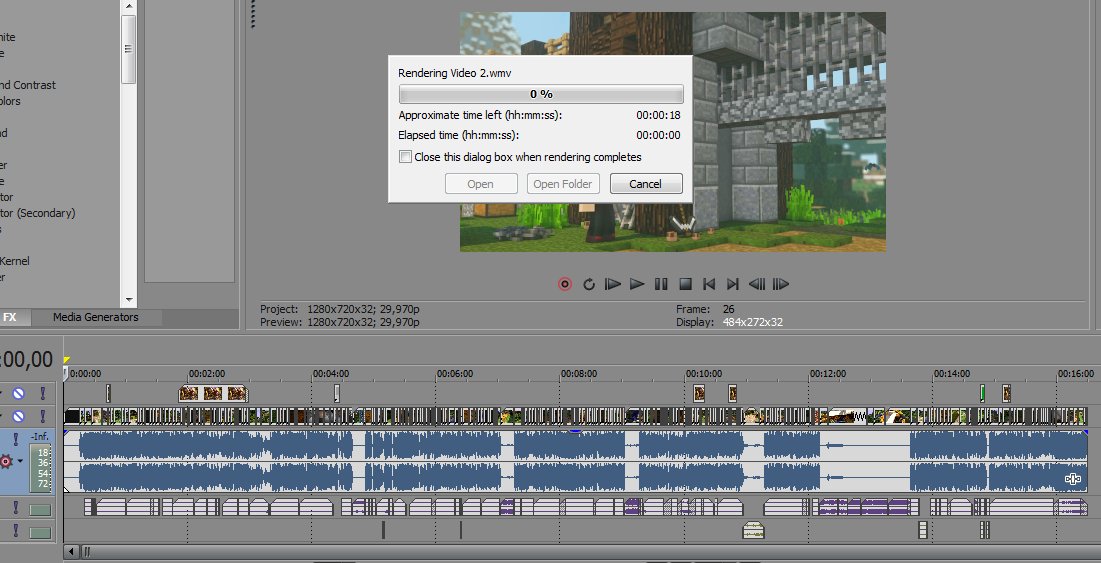The height and width of the screenshot is (563, 1101).
Task: Click the 0 % rendering progress bar
Action: (541, 94)
